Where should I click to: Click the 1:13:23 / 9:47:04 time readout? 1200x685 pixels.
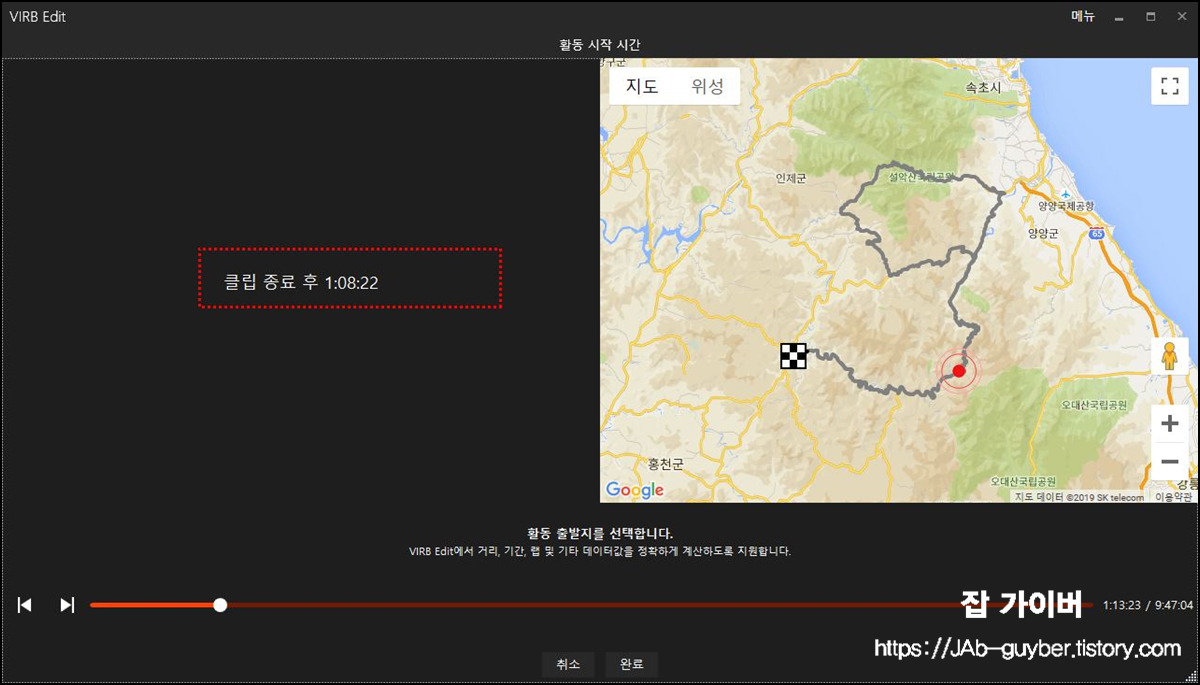pos(1148,606)
